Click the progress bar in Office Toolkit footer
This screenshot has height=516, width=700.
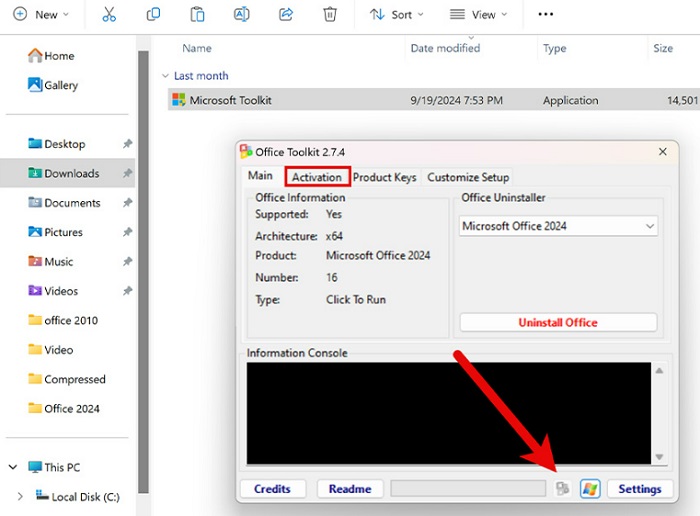[x=468, y=488]
